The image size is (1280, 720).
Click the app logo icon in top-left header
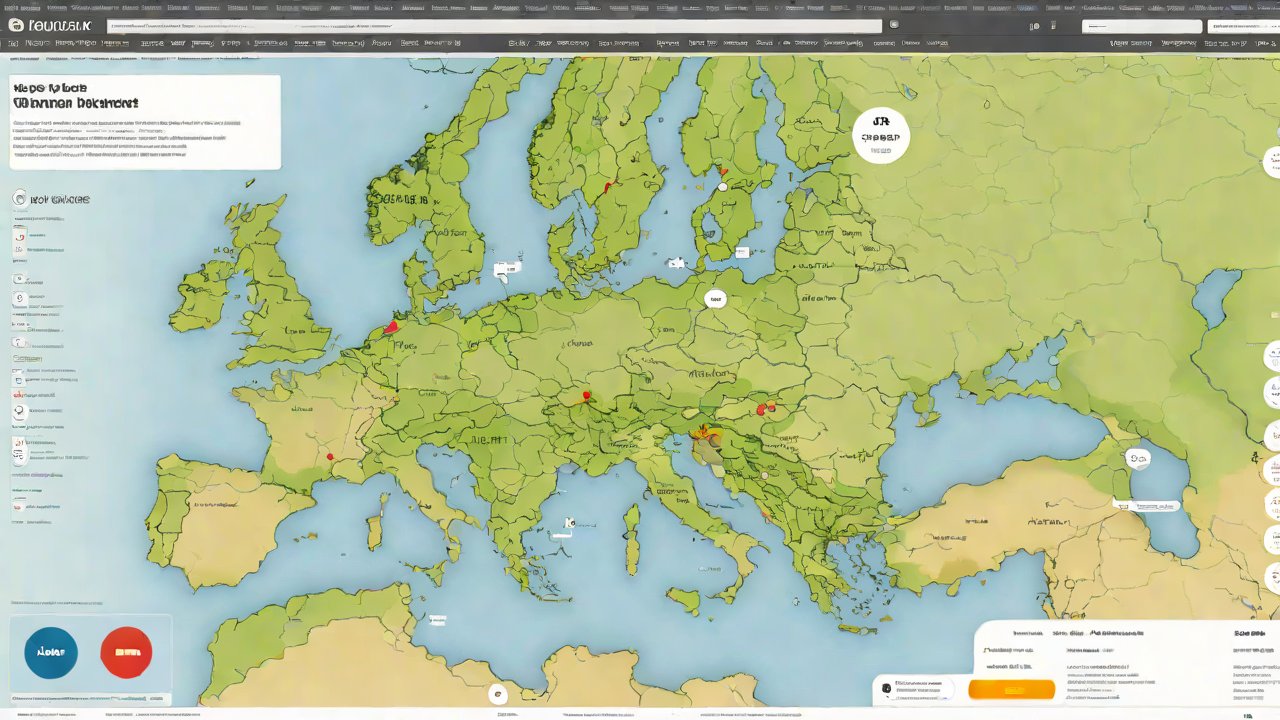pos(16,26)
